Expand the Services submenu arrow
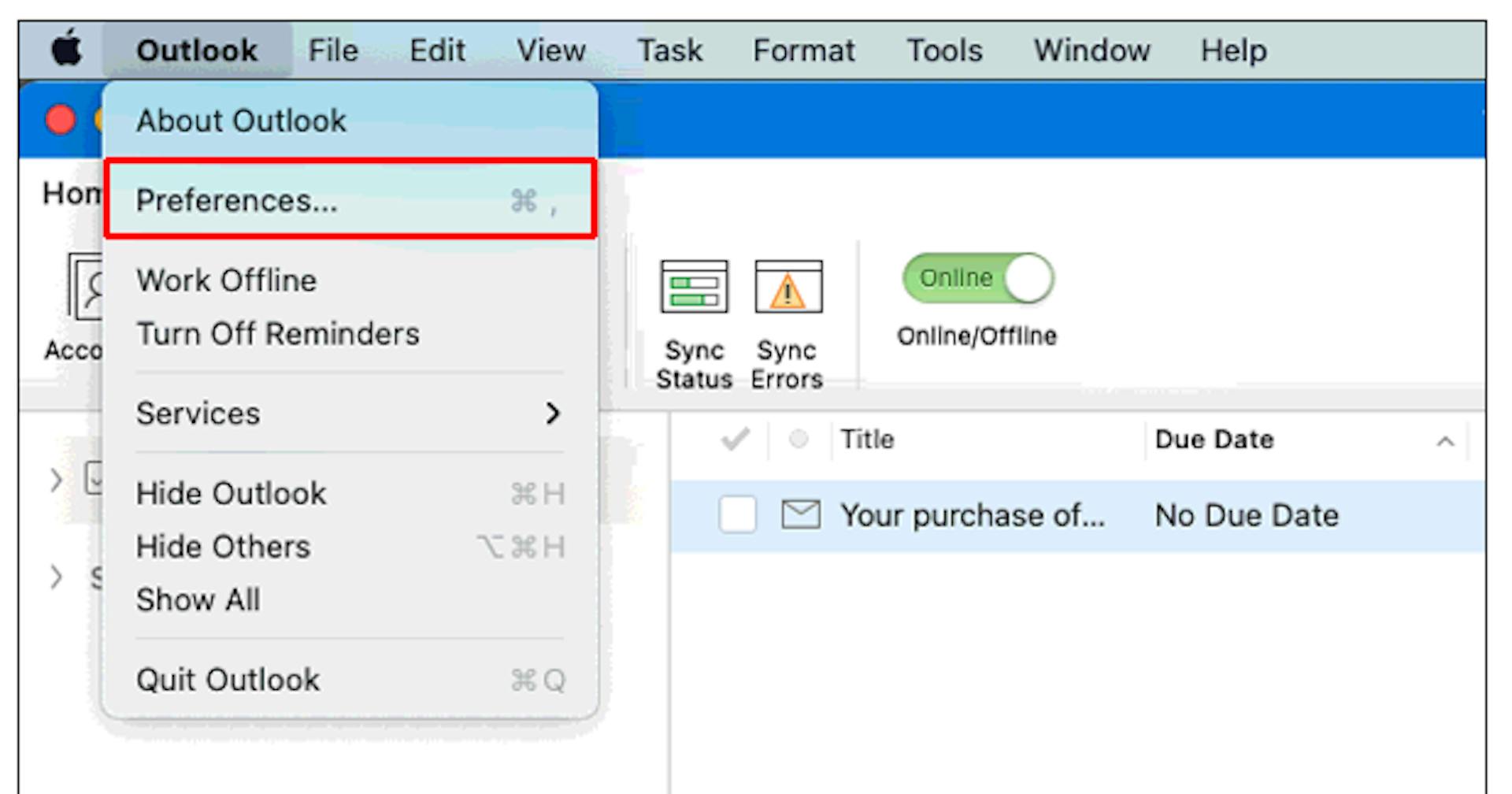1512x794 pixels. tap(553, 413)
